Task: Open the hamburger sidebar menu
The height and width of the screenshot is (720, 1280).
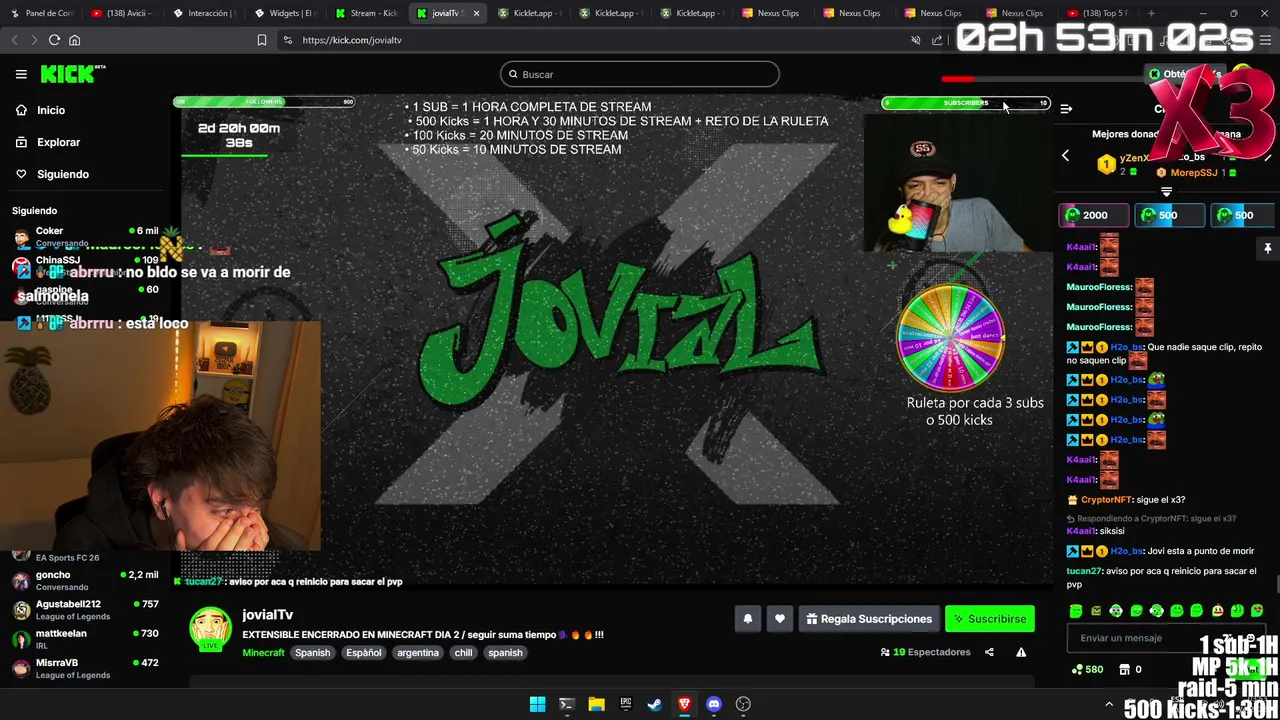Action: click(21, 74)
